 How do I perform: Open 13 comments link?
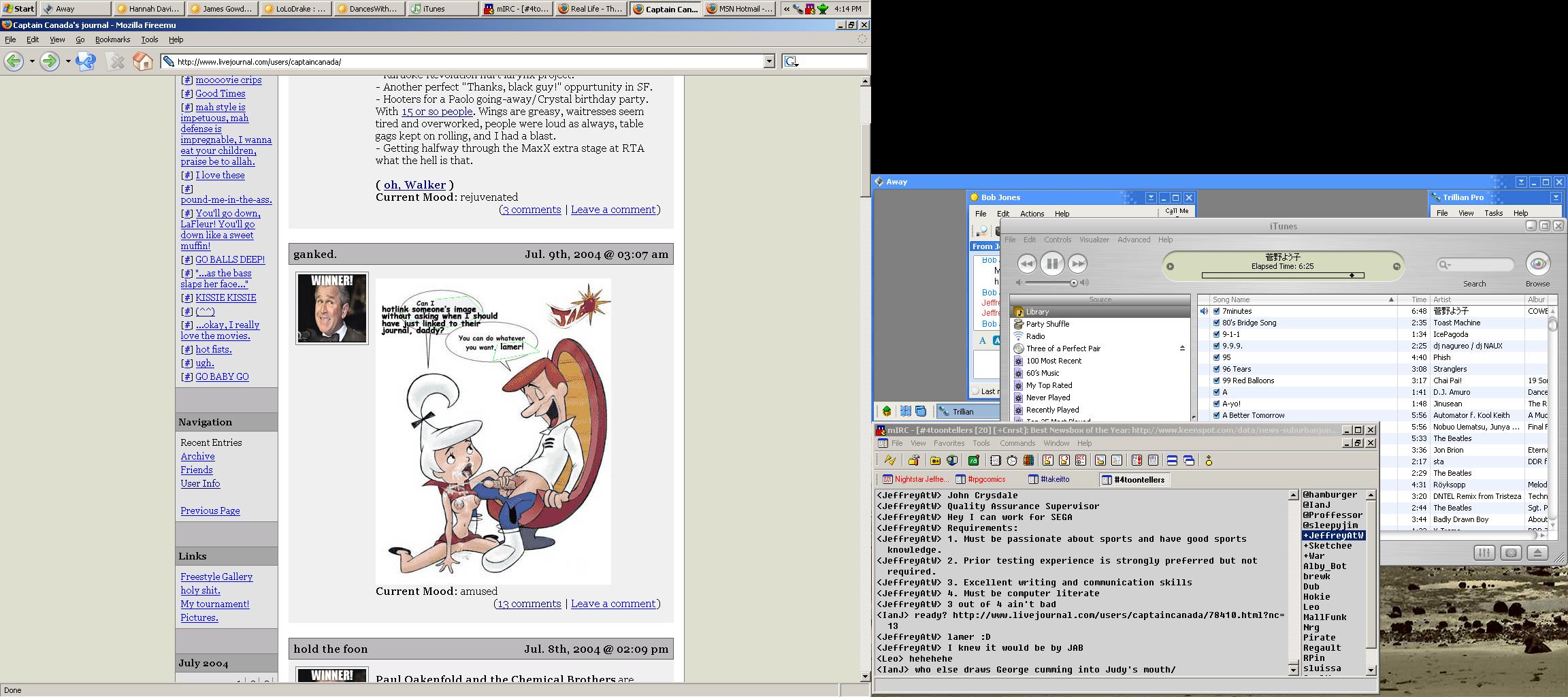(529, 604)
